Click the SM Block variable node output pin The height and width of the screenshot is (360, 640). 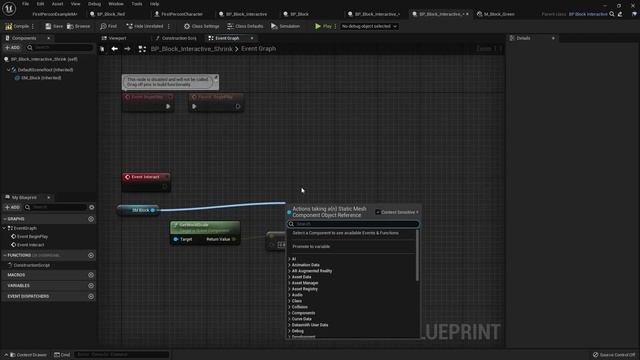pos(153,210)
